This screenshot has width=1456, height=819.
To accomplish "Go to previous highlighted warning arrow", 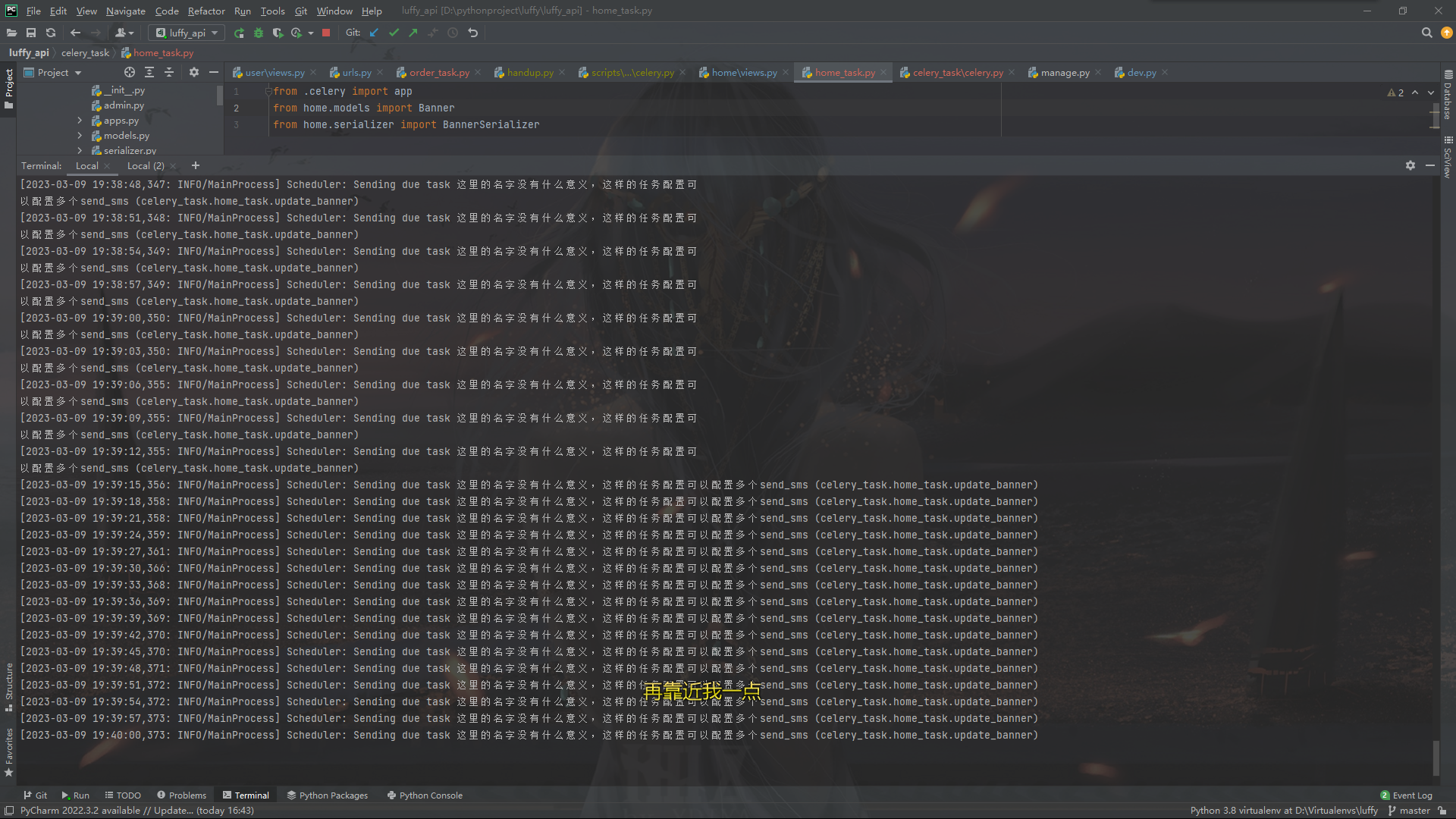I will pyautogui.click(x=1415, y=93).
